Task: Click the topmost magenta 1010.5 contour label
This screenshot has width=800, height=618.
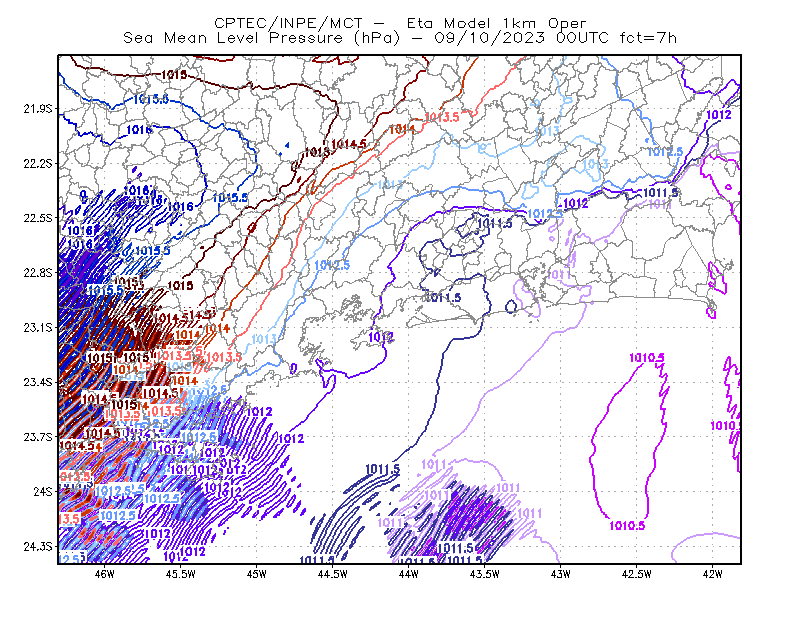Action: coord(646,358)
